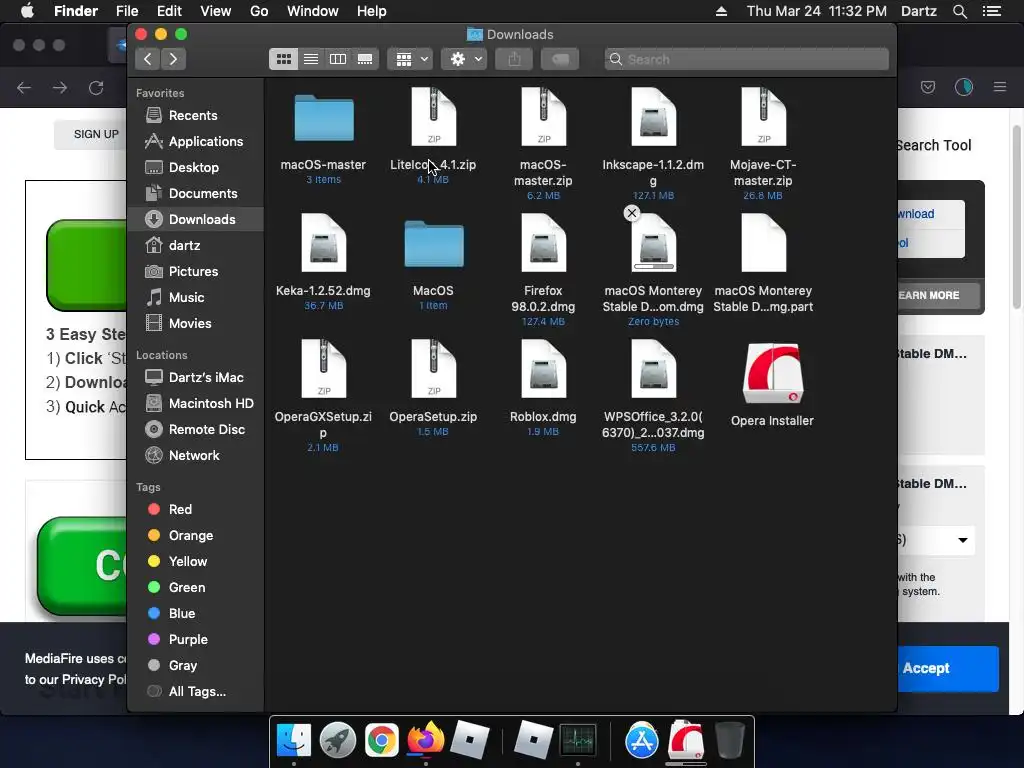The width and height of the screenshot is (1024, 768).
Task: Click the Share toolbar button
Action: point(515,59)
